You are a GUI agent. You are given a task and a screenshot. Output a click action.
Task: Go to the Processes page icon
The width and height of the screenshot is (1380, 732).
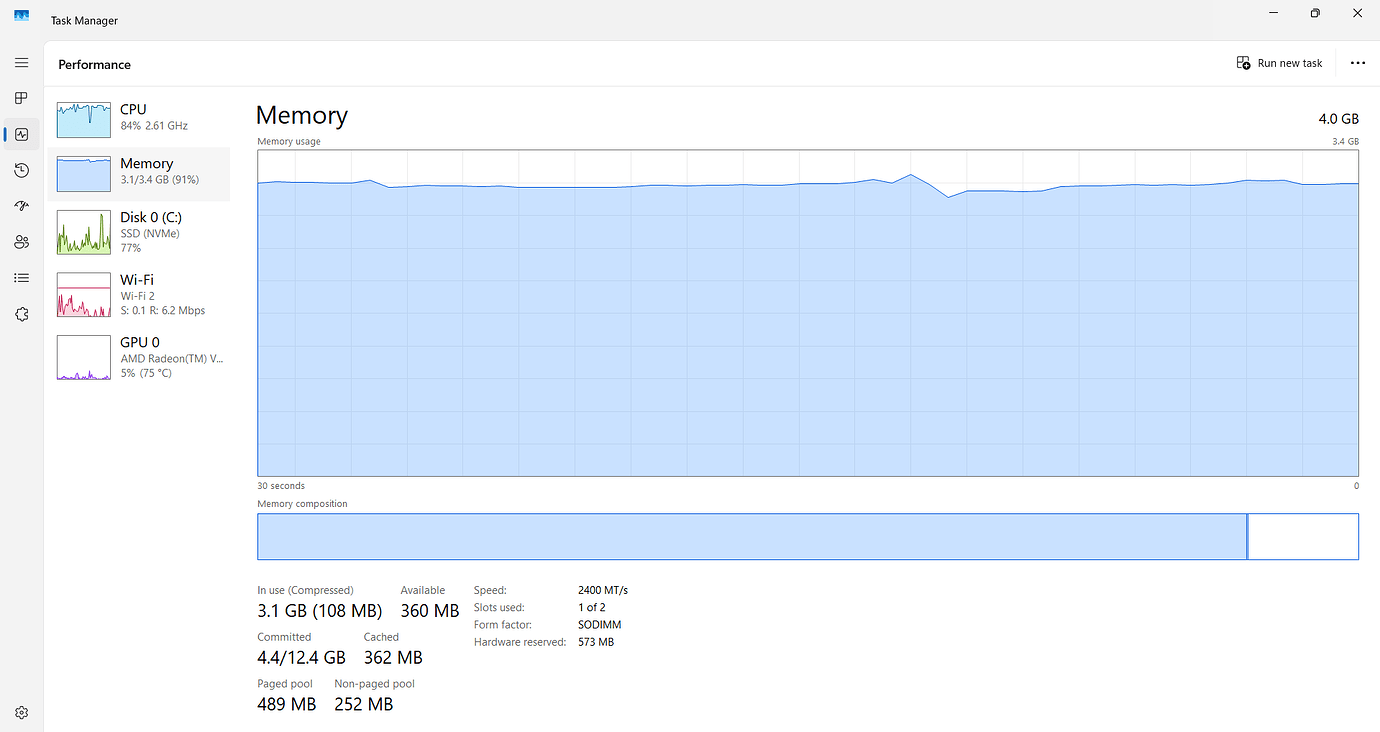click(x=22, y=98)
